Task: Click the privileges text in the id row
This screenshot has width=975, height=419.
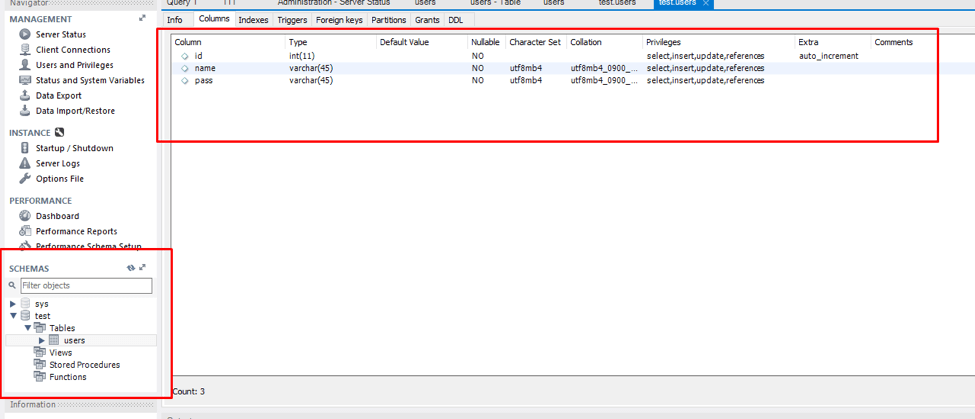Action: [705, 56]
